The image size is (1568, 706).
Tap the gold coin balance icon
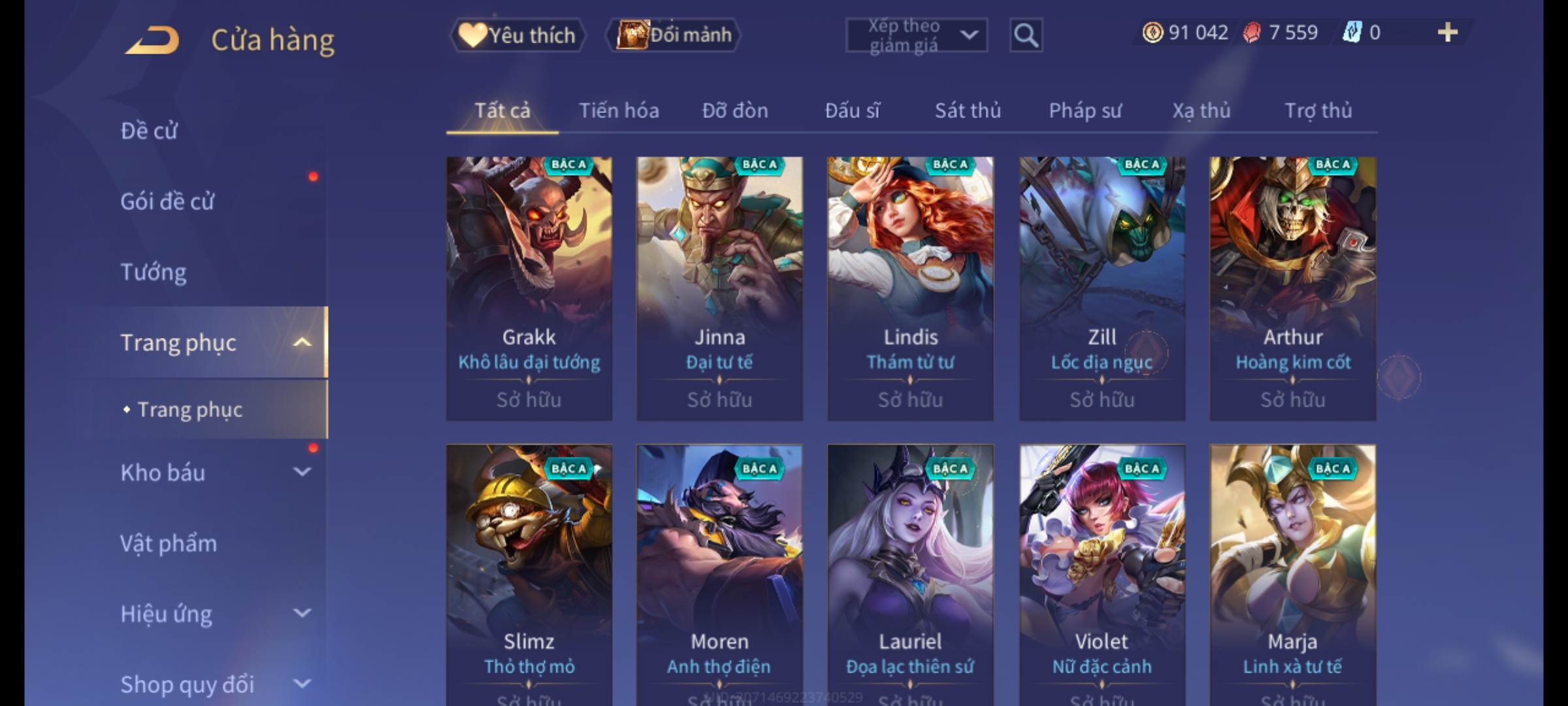(1152, 33)
